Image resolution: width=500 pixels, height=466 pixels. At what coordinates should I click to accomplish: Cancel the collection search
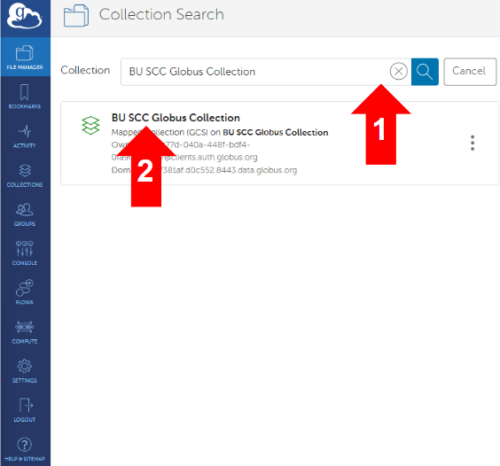coord(470,72)
